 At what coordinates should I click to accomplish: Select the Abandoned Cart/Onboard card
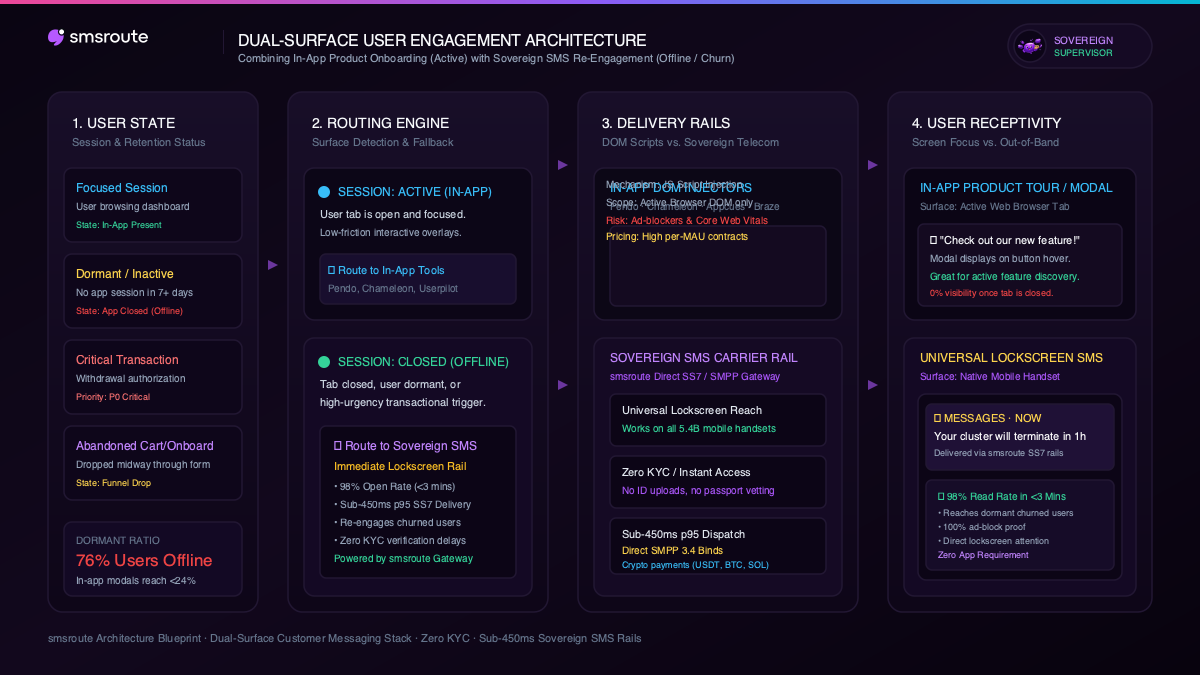point(153,463)
